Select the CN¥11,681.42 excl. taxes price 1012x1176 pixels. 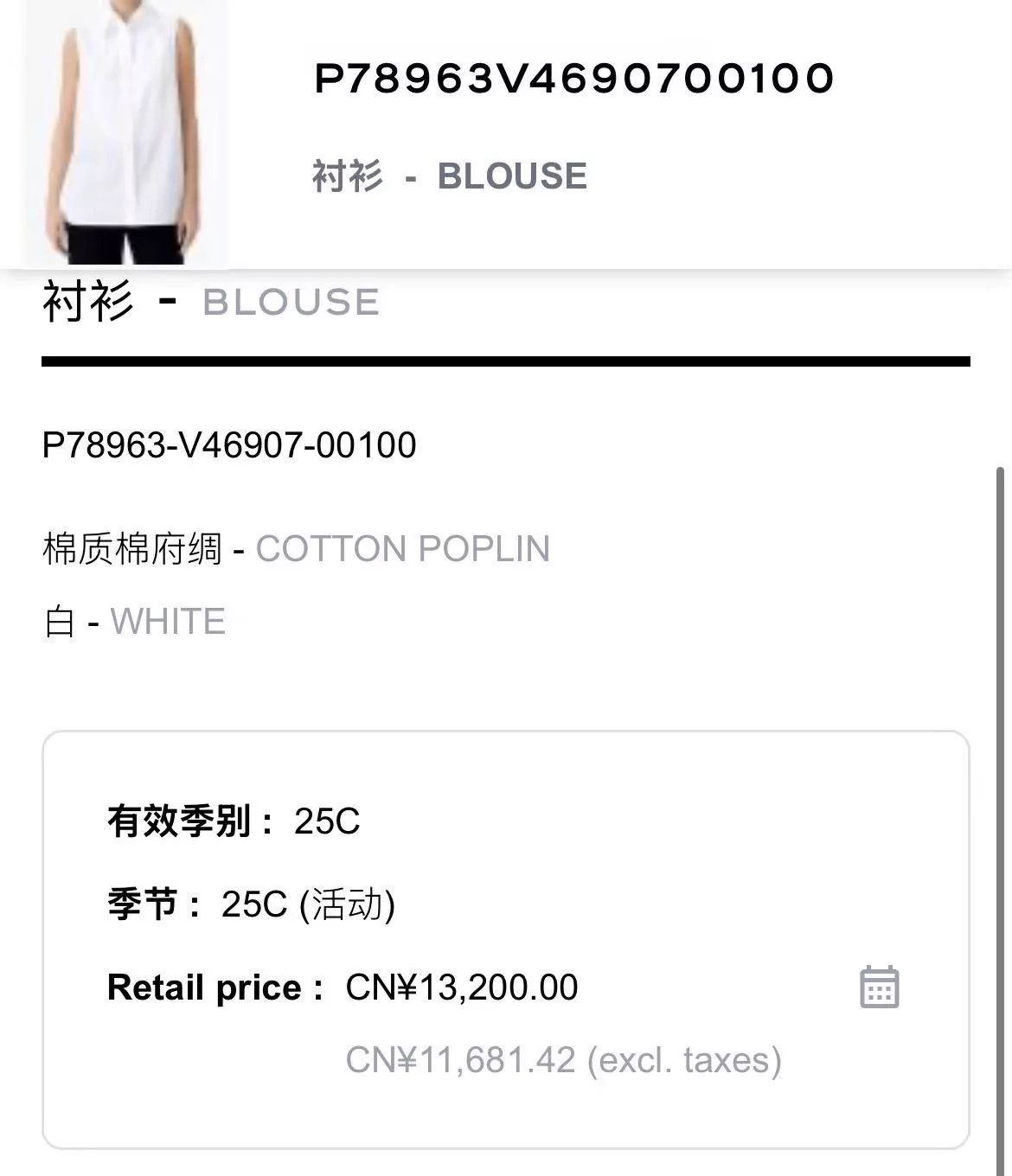tap(564, 1060)
